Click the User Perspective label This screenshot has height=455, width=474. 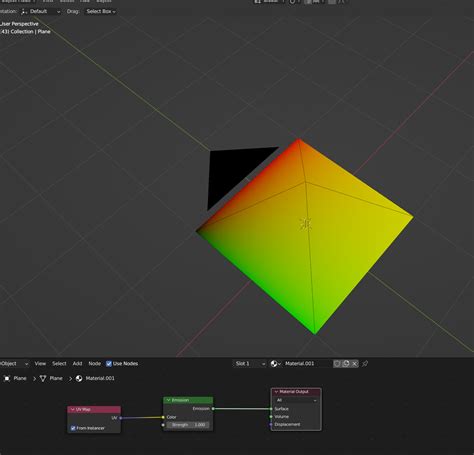click(19, 24)
